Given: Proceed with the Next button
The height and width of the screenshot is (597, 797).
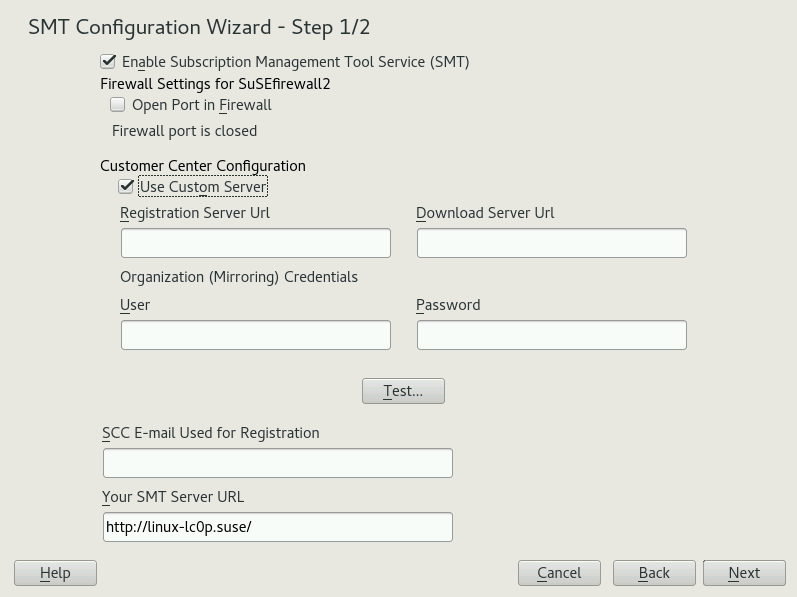Looking at the screenshot, I should (743, 573).
